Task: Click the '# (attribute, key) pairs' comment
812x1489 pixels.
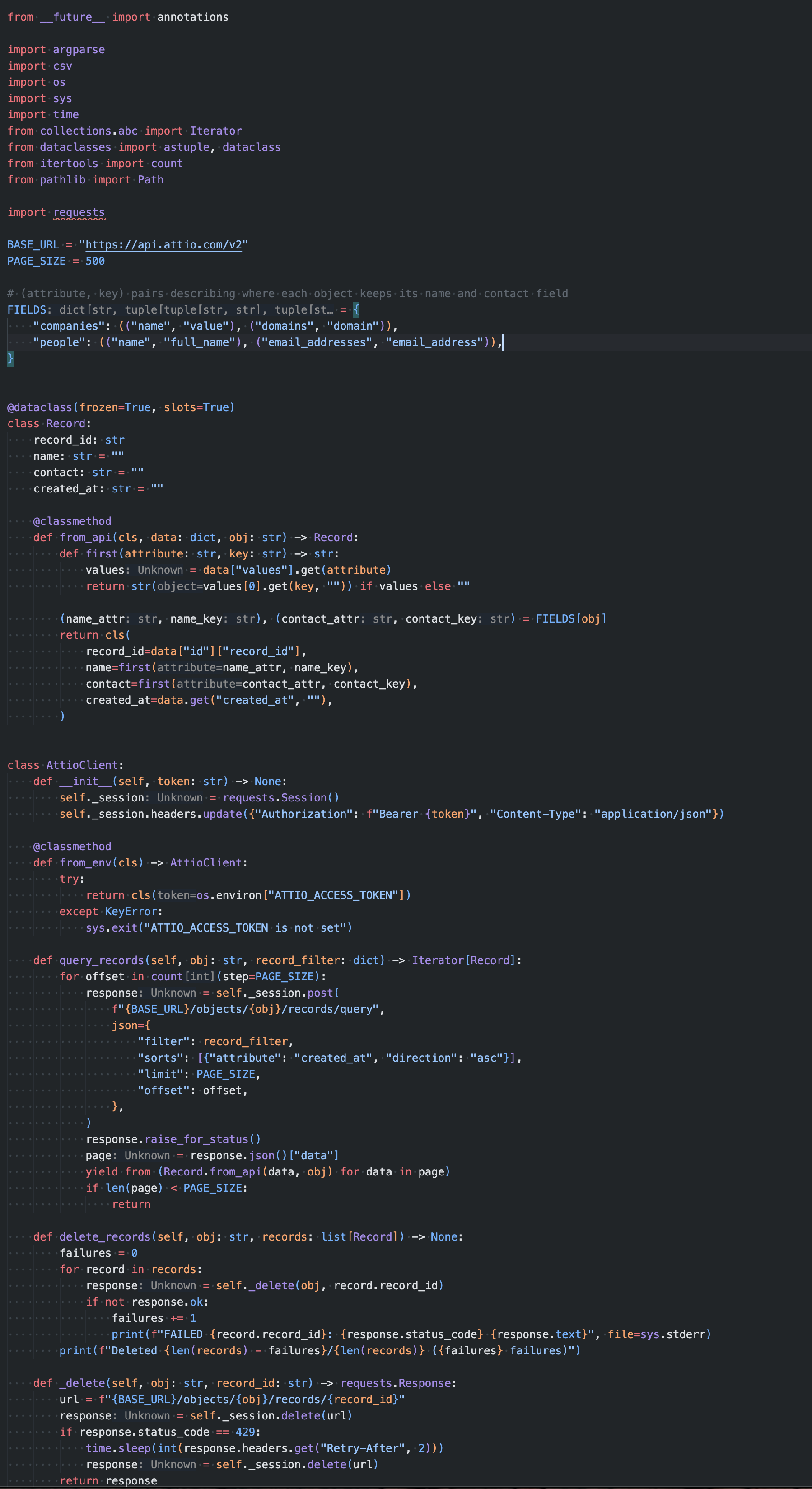Action: tap(288, 293)
